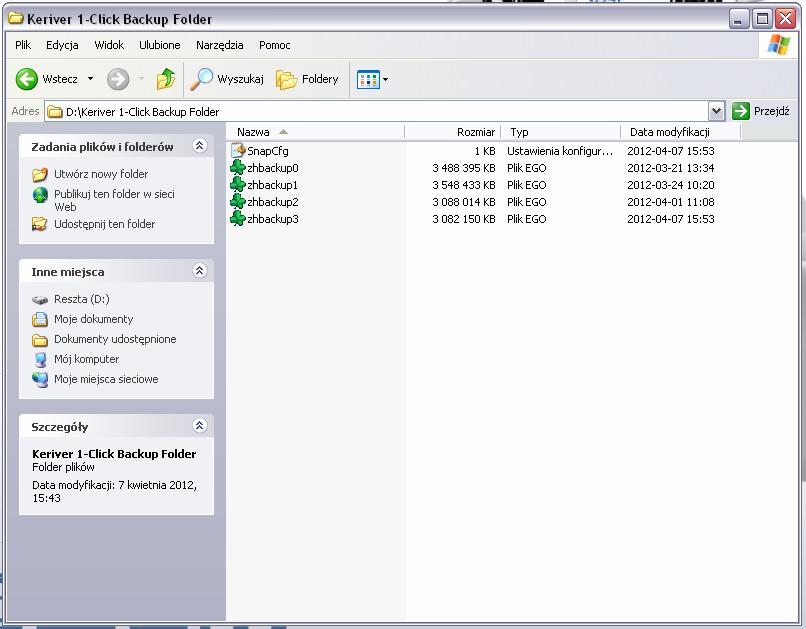Click the zhbackup3 clover icon
Image resolution: width=806 pixels, height=629 pixels.
click(x=237, y=218)
